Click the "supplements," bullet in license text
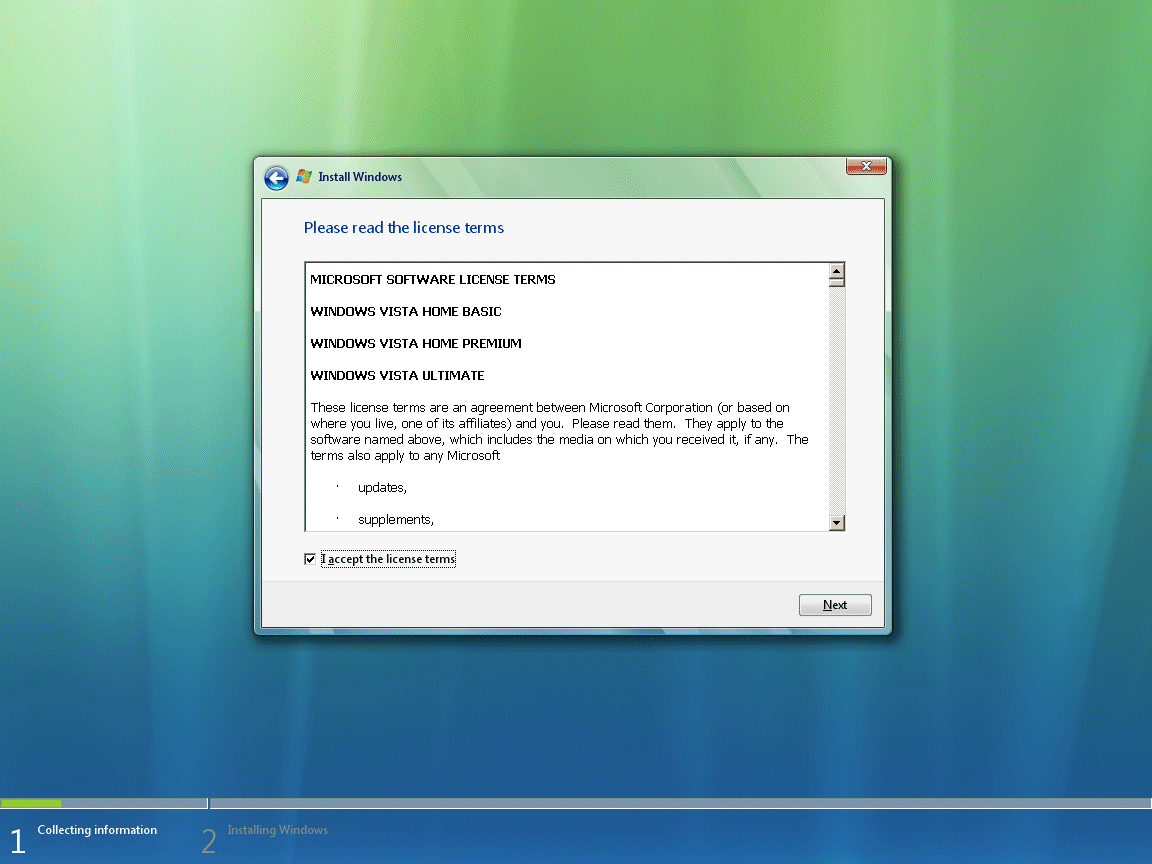 point(396,520)
